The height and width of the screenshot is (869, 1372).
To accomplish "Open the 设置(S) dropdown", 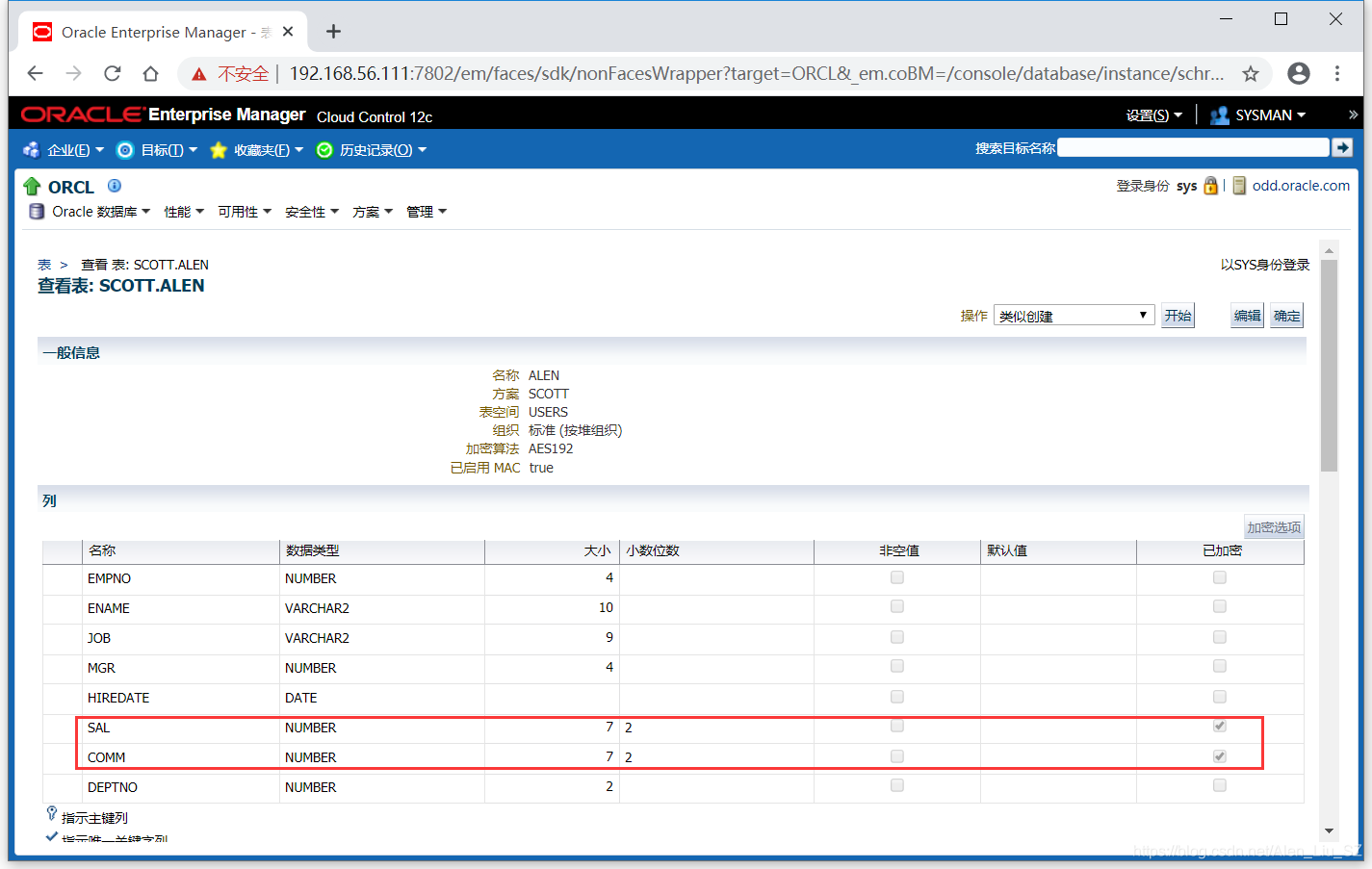I will point(1153,115).
